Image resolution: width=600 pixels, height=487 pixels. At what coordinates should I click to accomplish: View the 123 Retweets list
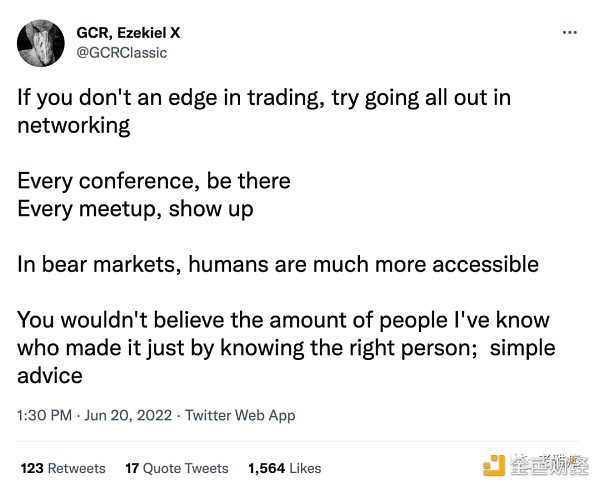(x=62, y=468)
